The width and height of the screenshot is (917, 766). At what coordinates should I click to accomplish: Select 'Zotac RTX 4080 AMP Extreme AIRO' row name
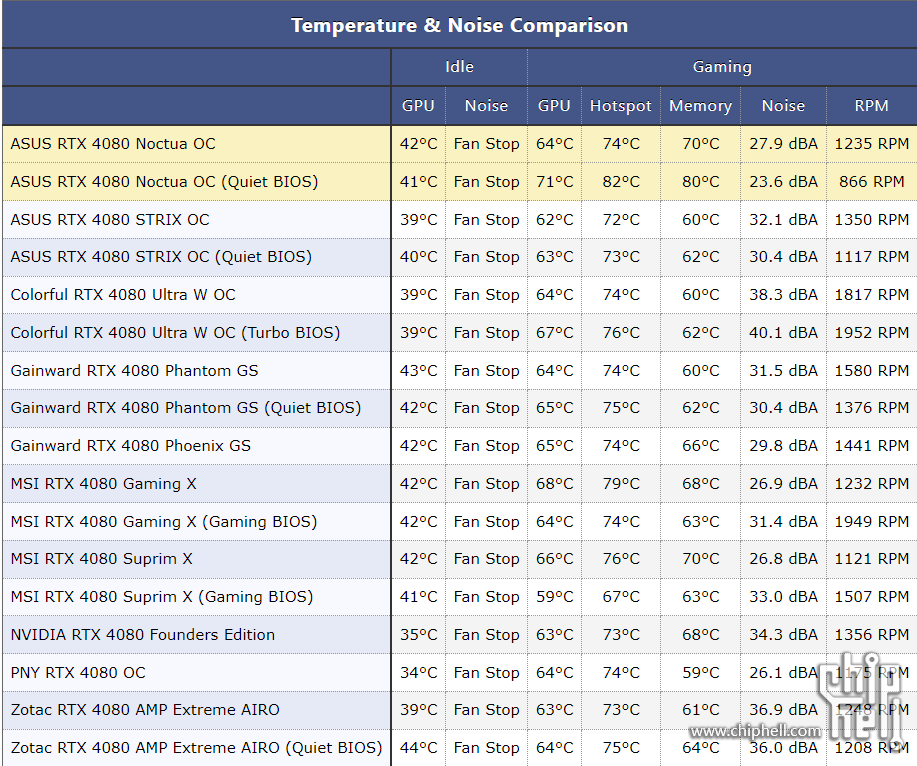145,710
